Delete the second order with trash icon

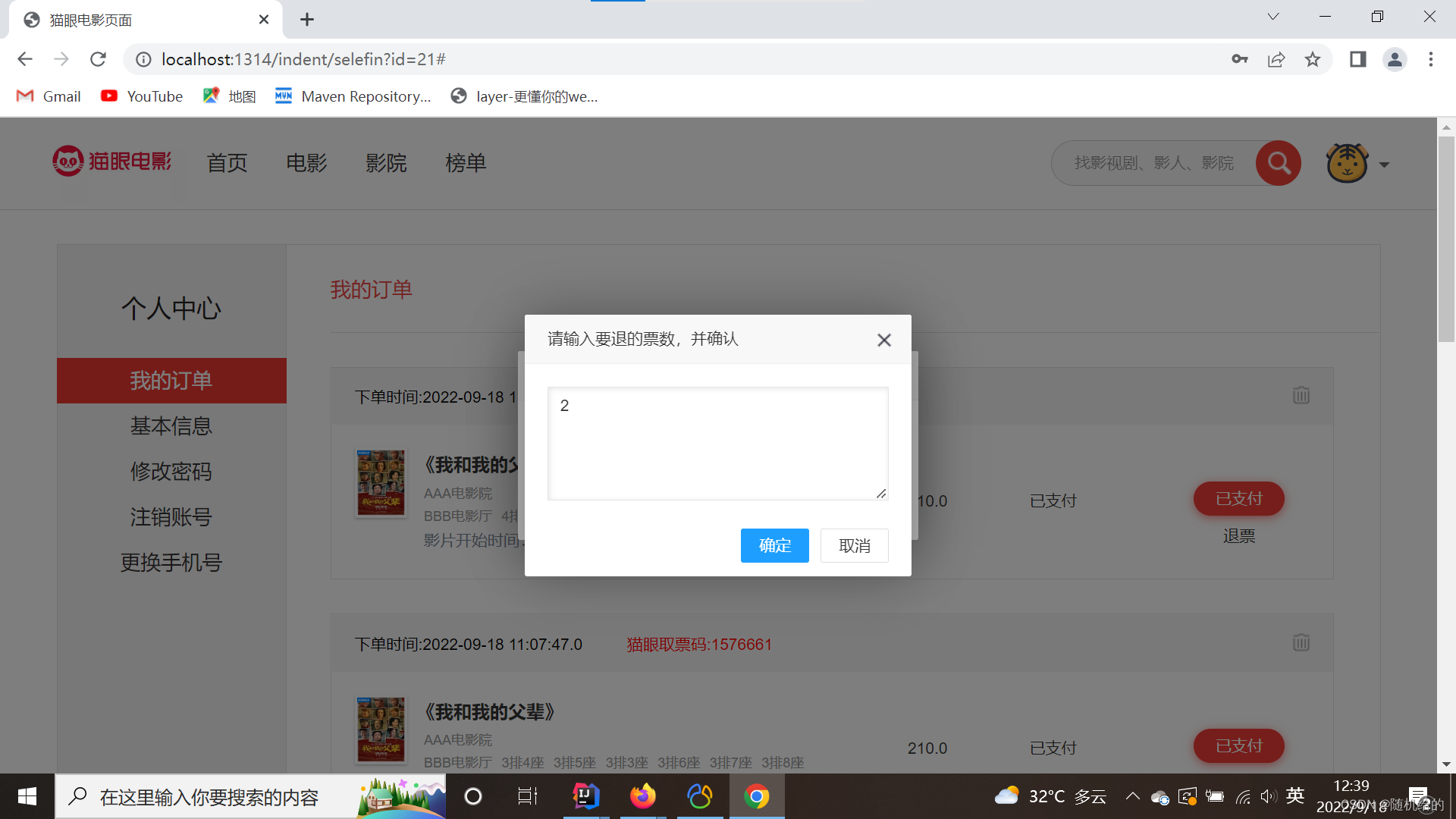[x=1301, y=642]
